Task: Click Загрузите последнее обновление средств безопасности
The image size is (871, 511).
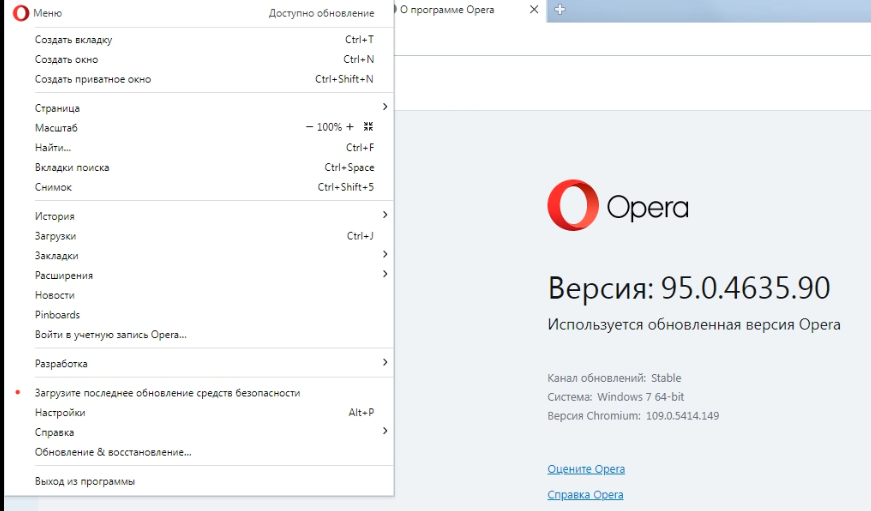Action: (x=199, y=393)
